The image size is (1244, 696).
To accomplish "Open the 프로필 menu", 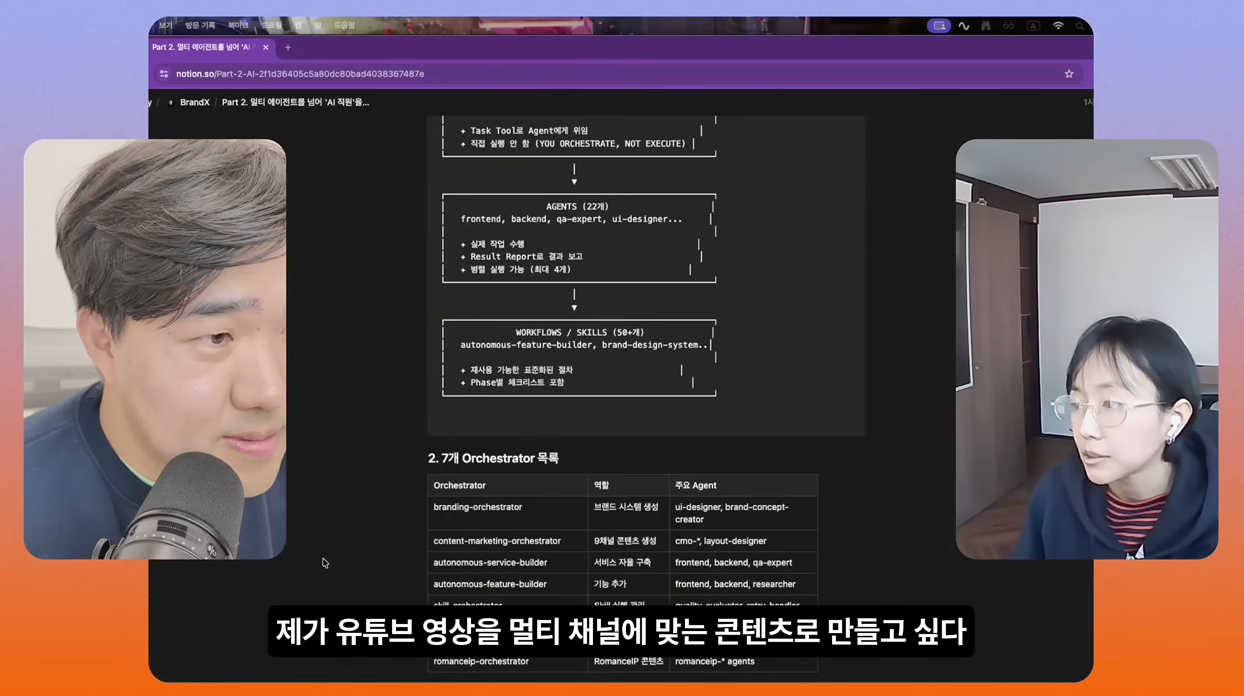I will (272, 25).
